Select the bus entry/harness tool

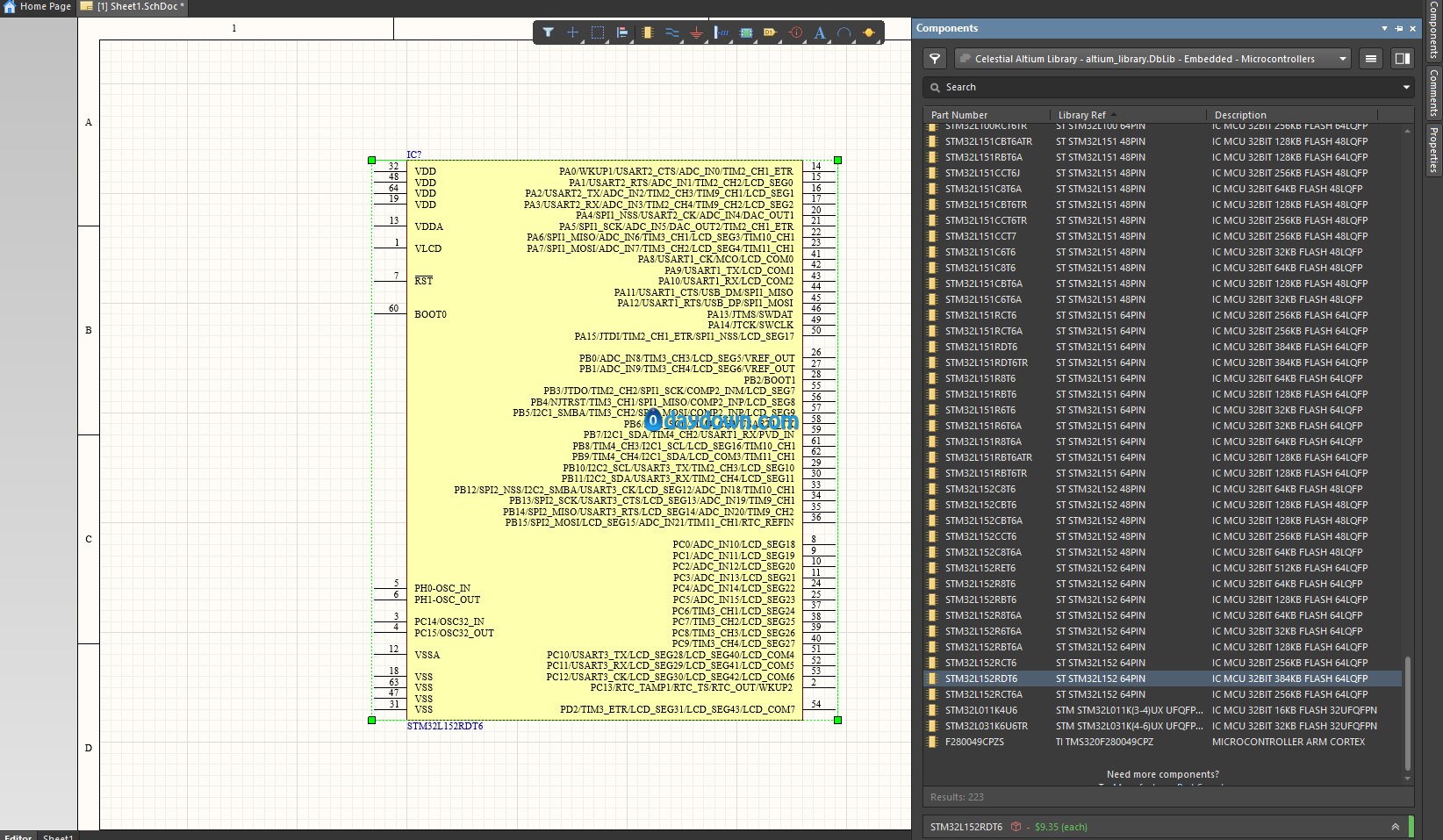721,32
